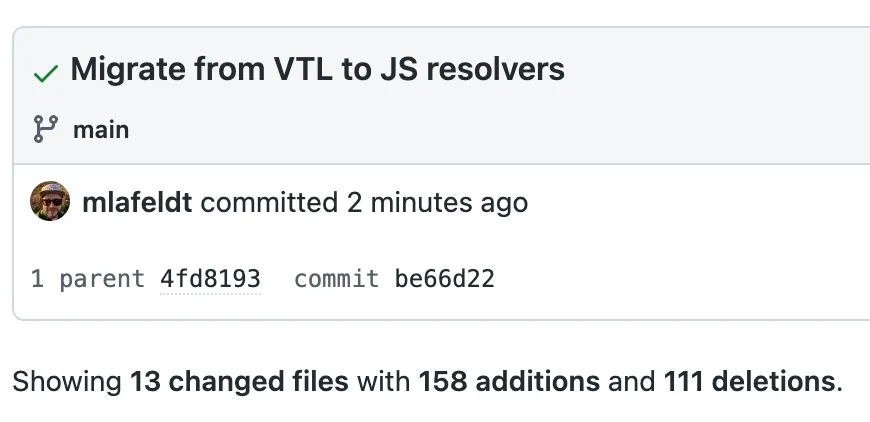Click the word 'committed' after mlafeldt
The image size is (870, 422).
(269, 203)
